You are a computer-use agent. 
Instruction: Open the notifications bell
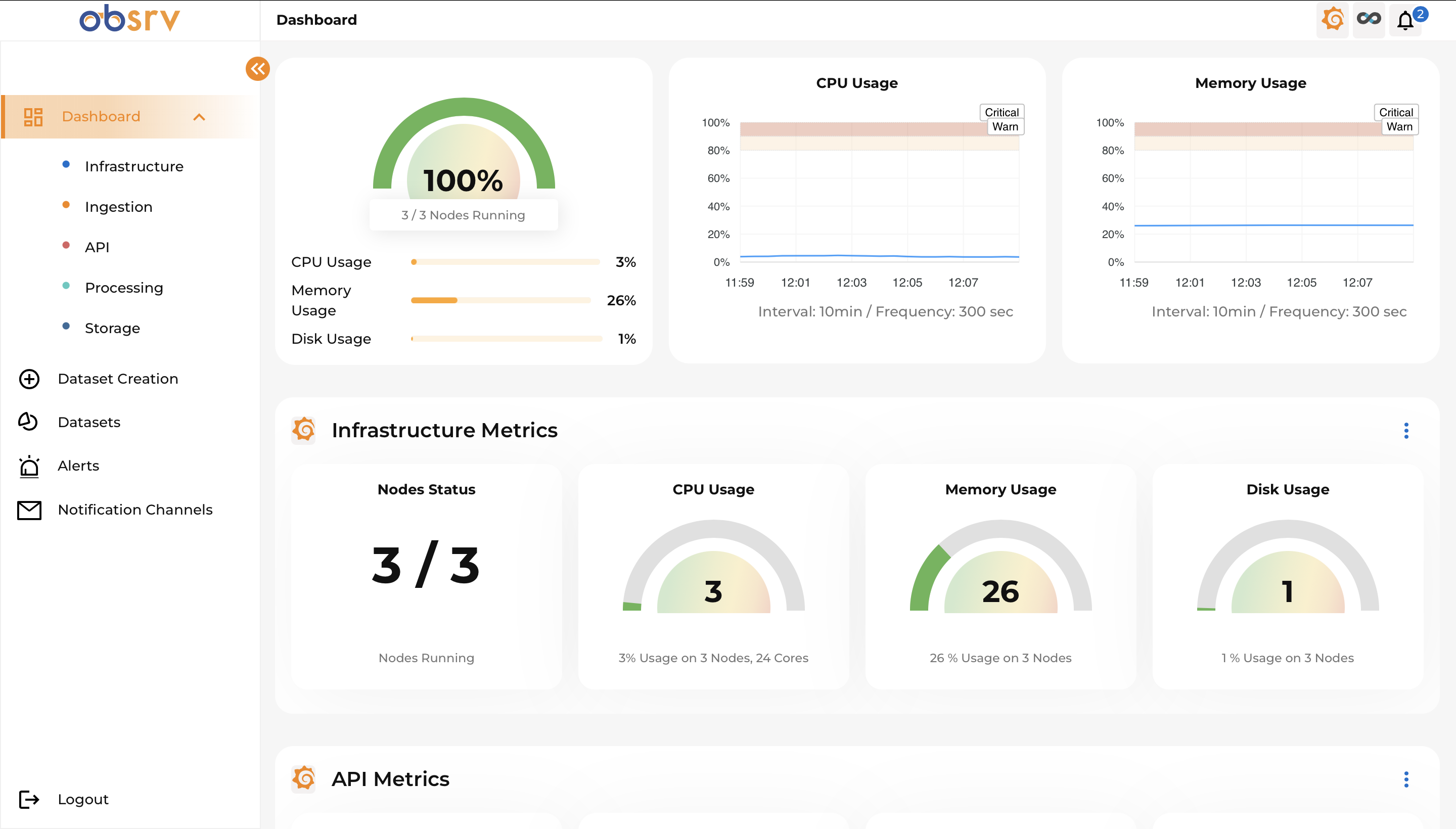coord(1405,21)
